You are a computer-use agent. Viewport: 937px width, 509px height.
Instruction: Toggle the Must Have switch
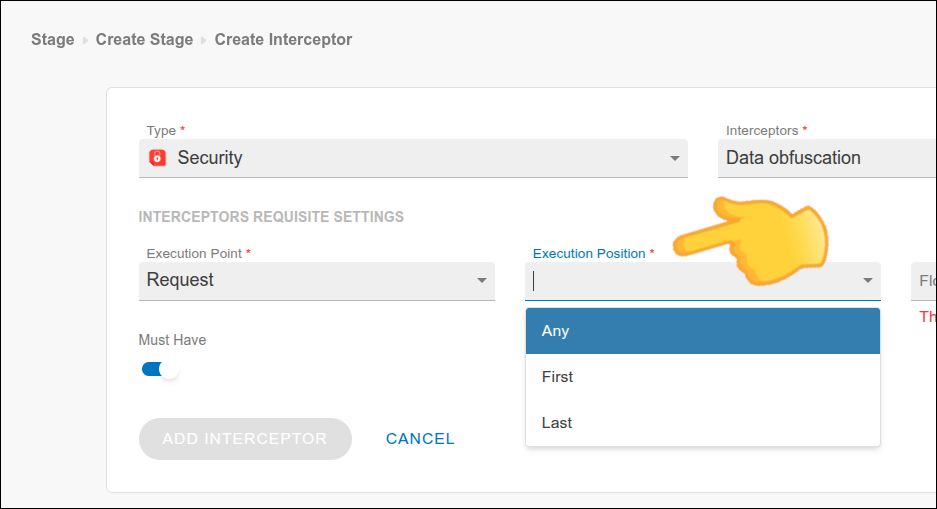160,369
